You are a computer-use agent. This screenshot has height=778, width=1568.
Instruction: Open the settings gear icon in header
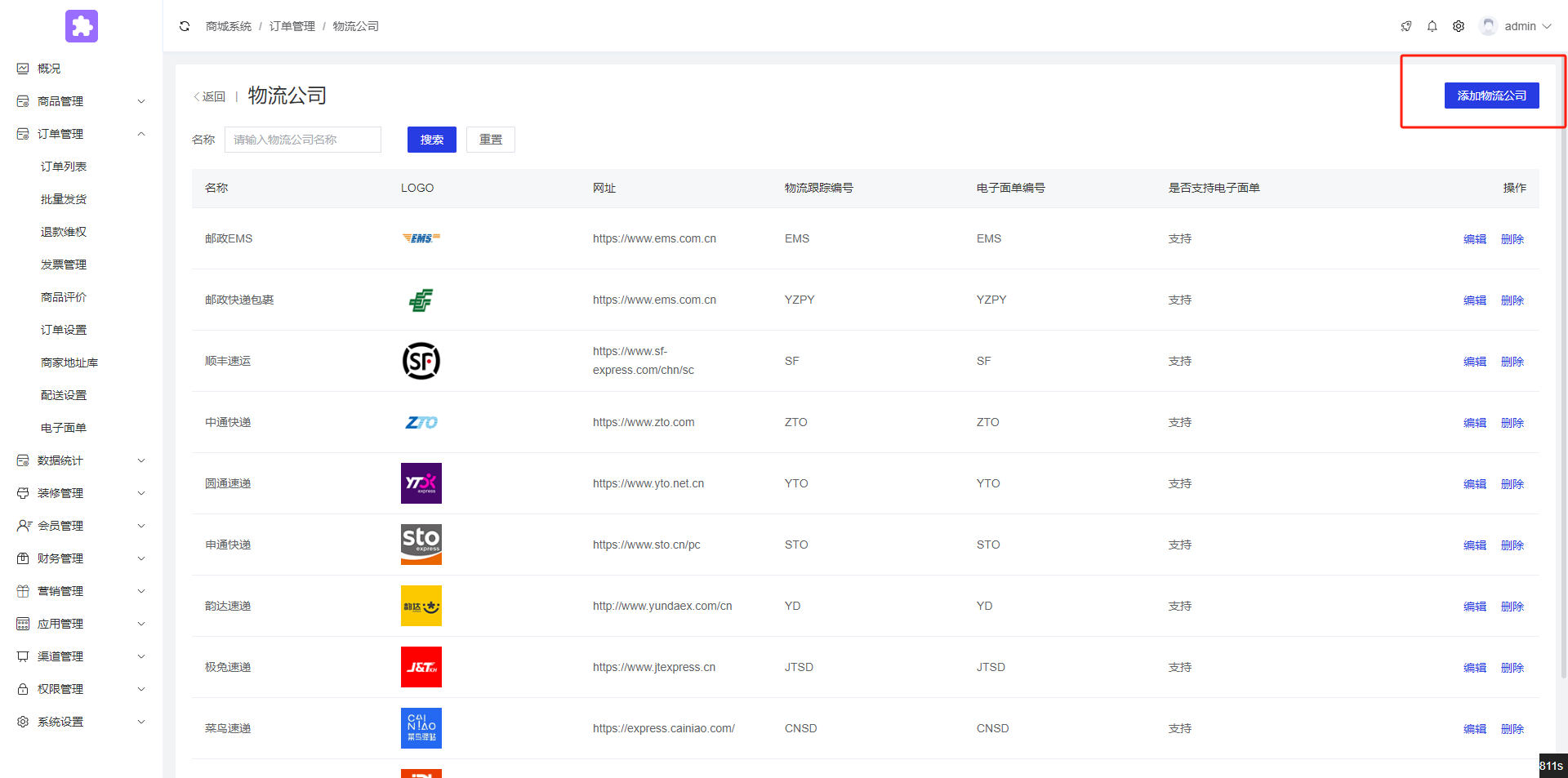click(1458, 26)
